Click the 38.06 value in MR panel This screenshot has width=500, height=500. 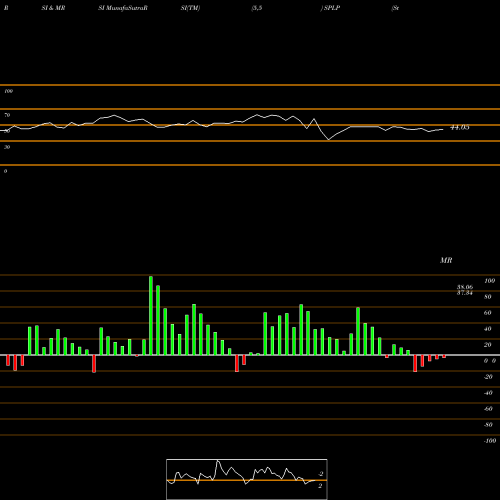click(465, 287)
